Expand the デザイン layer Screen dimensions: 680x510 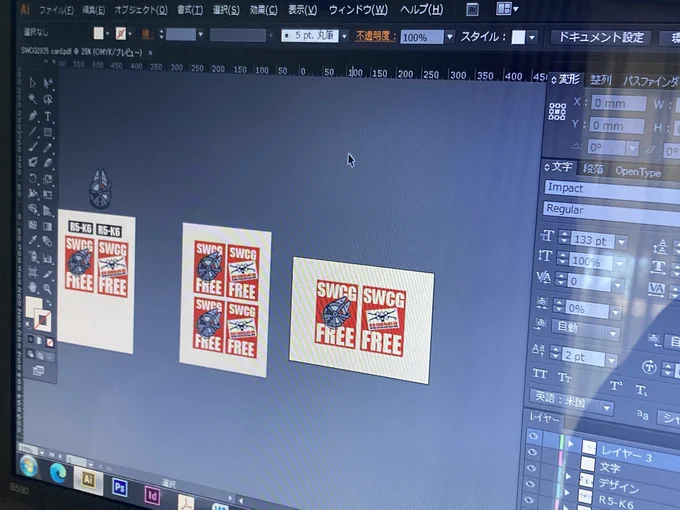[569, 476]
